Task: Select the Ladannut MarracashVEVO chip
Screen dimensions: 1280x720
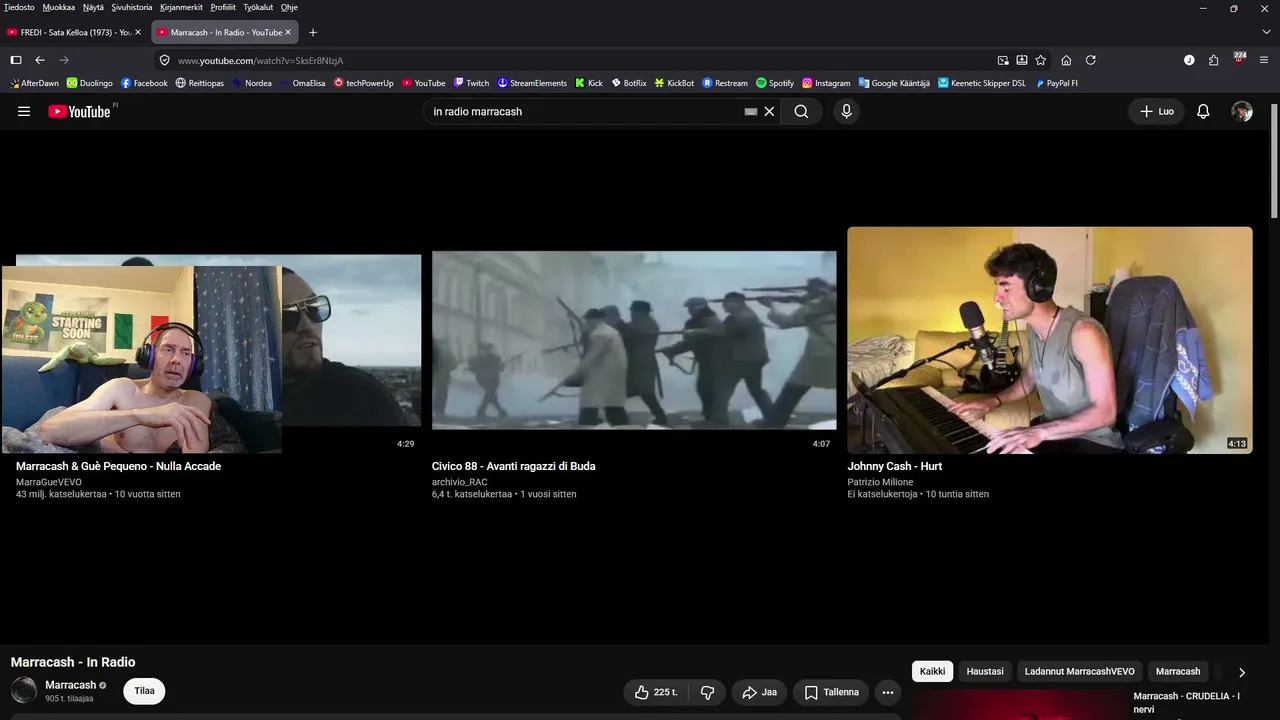Action: [1080, 671]
